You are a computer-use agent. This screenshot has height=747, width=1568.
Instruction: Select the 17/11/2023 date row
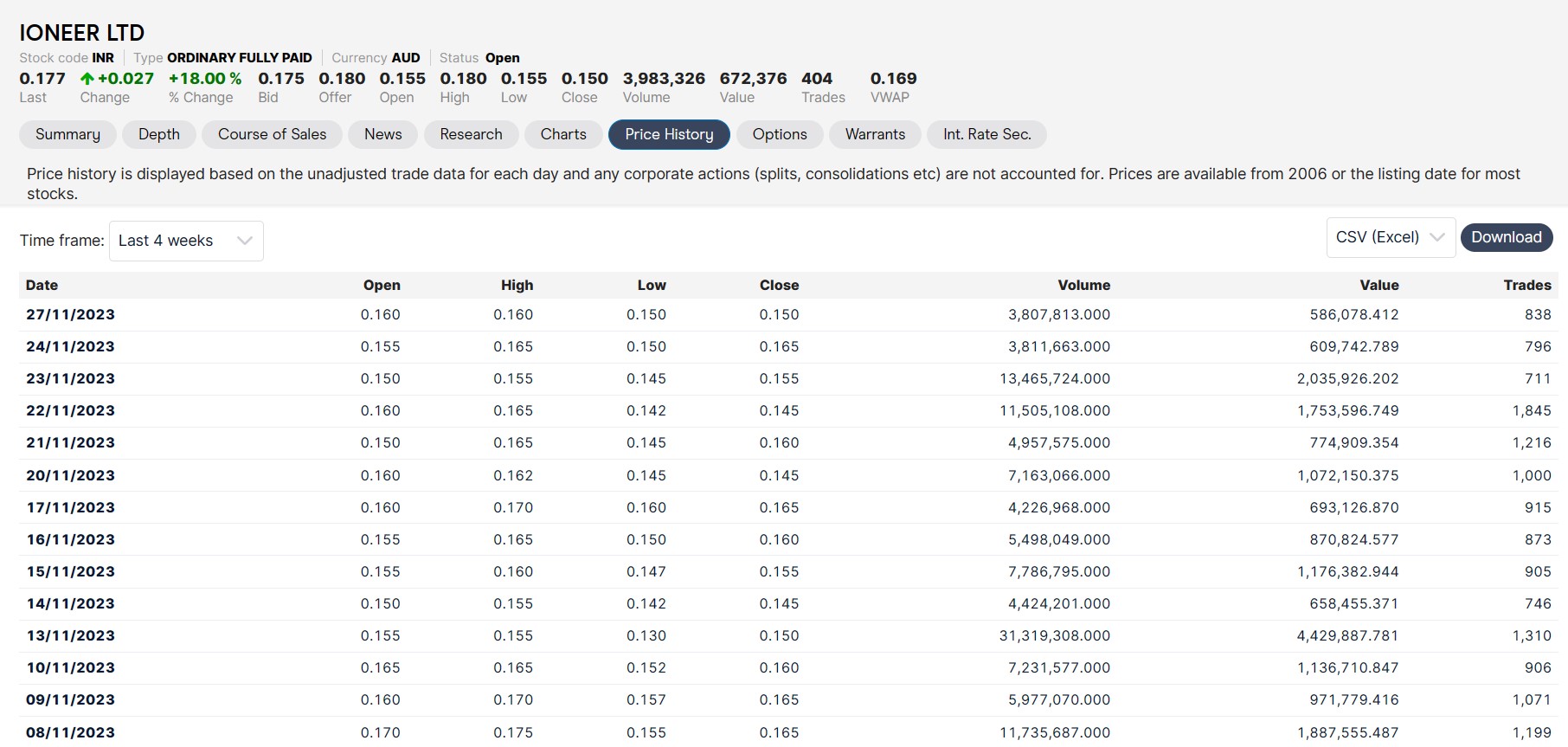[788, 507]
